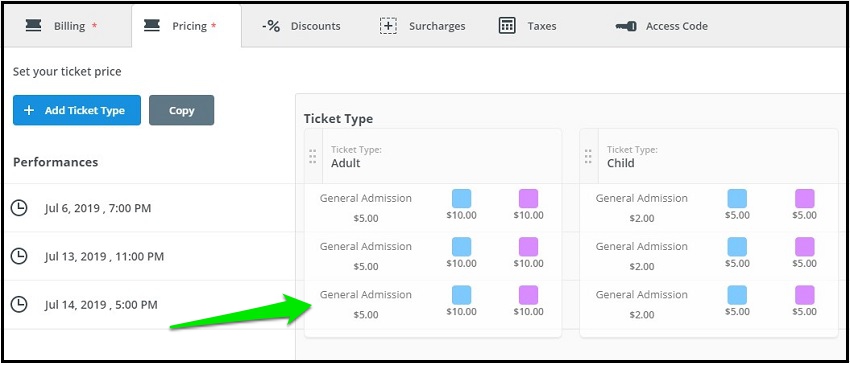Click the Copy button
Screen dimensions: 850x365
coord(182,110)
